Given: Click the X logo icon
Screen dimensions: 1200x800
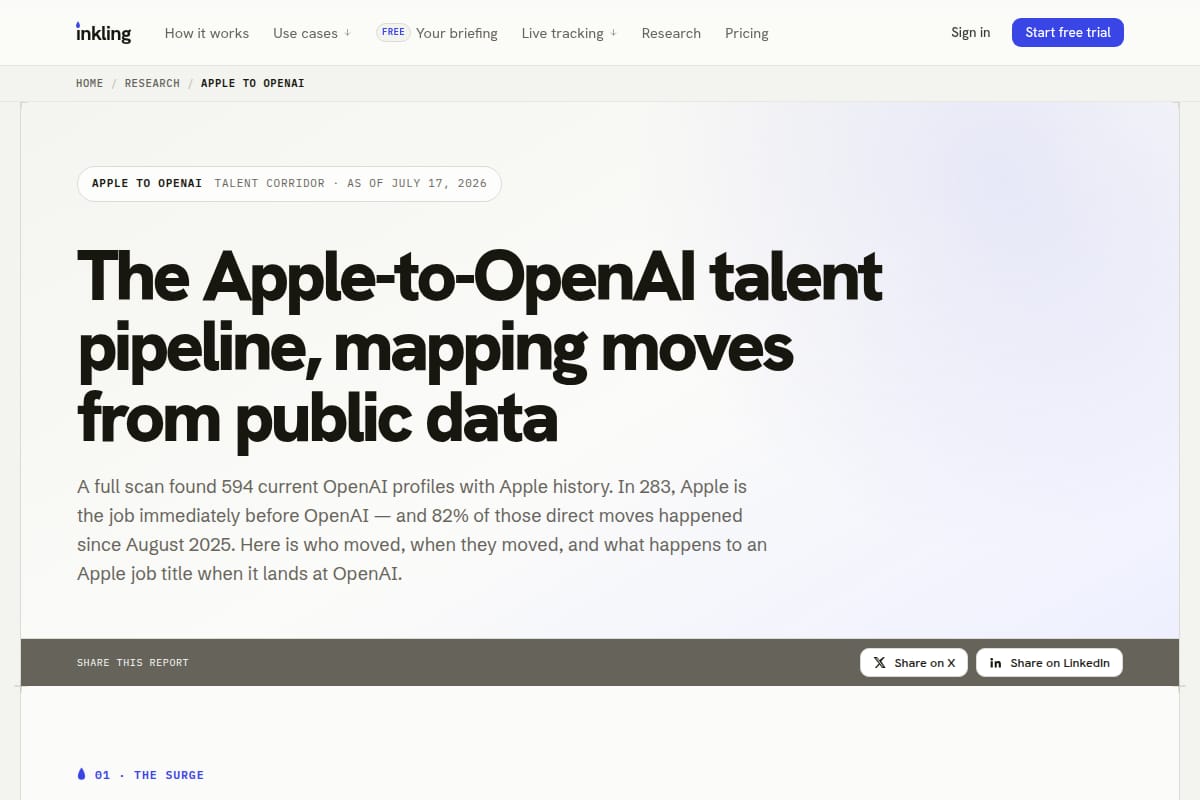Looking at the screenshot, I should [x=880, y=663].
